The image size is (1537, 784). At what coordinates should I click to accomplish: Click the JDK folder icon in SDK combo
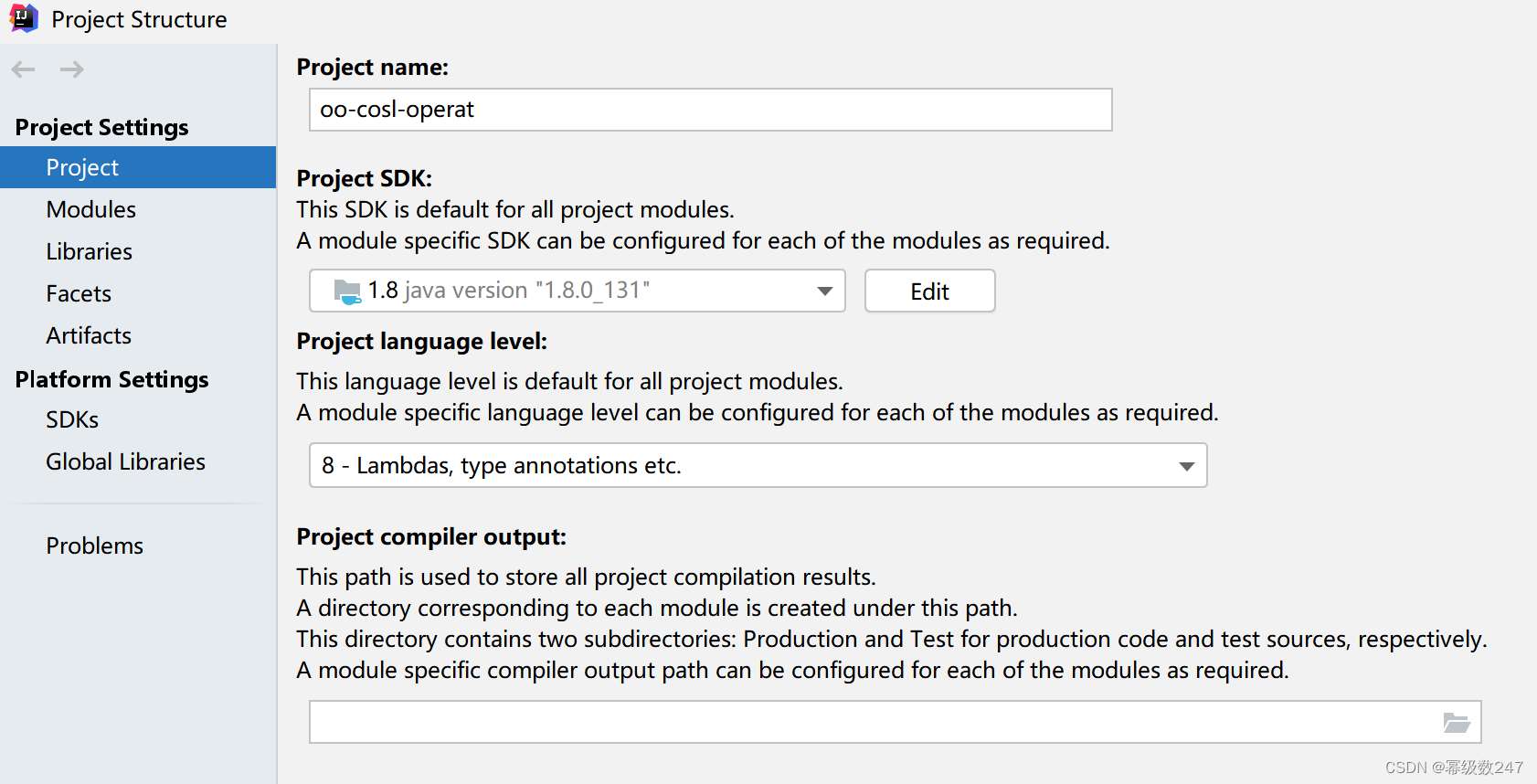coord(347,291)
